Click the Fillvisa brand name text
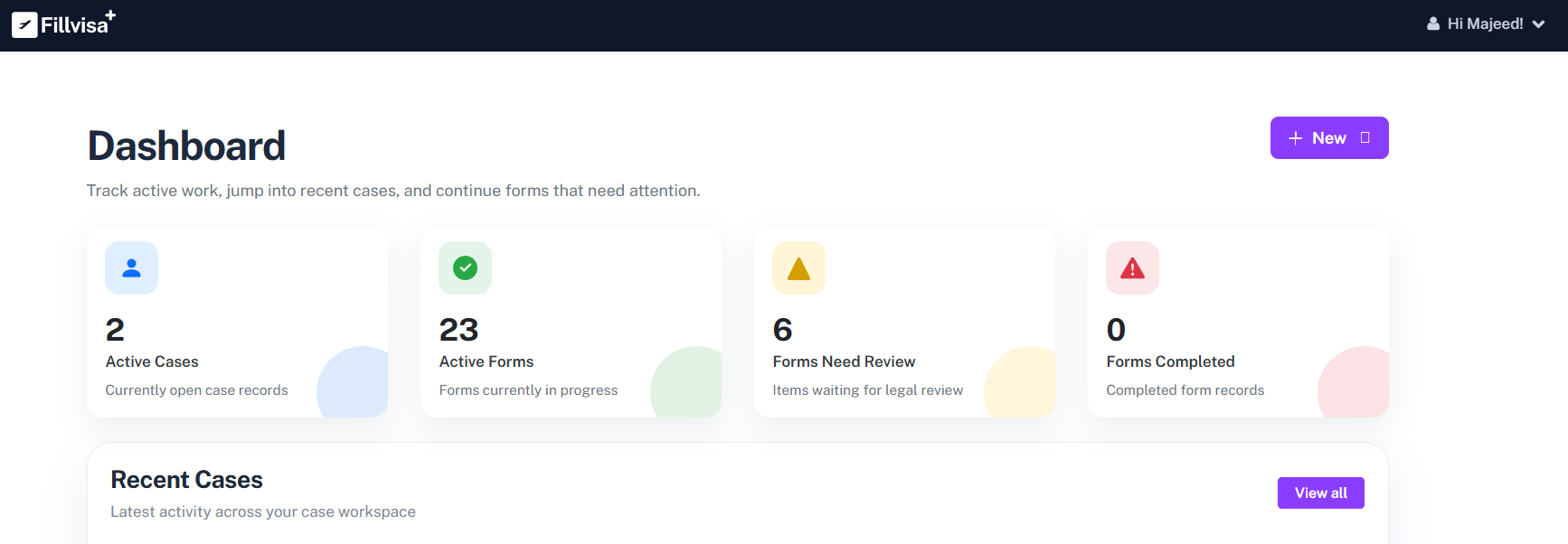1568x544 pixels. point(75,25)
